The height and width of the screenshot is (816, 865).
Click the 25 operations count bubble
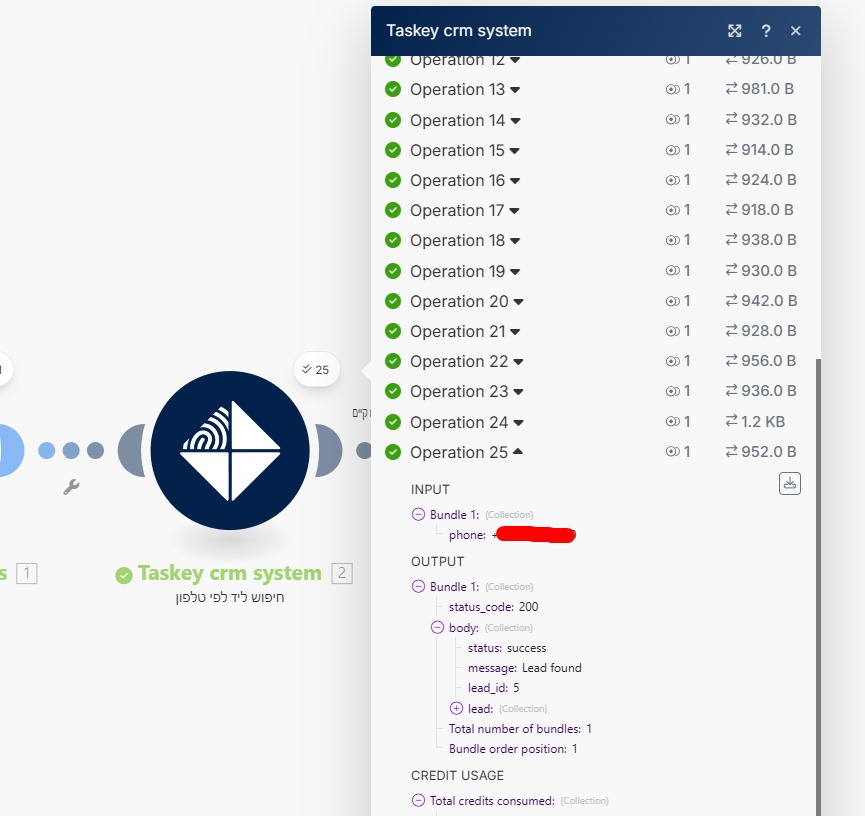point(317,369)
